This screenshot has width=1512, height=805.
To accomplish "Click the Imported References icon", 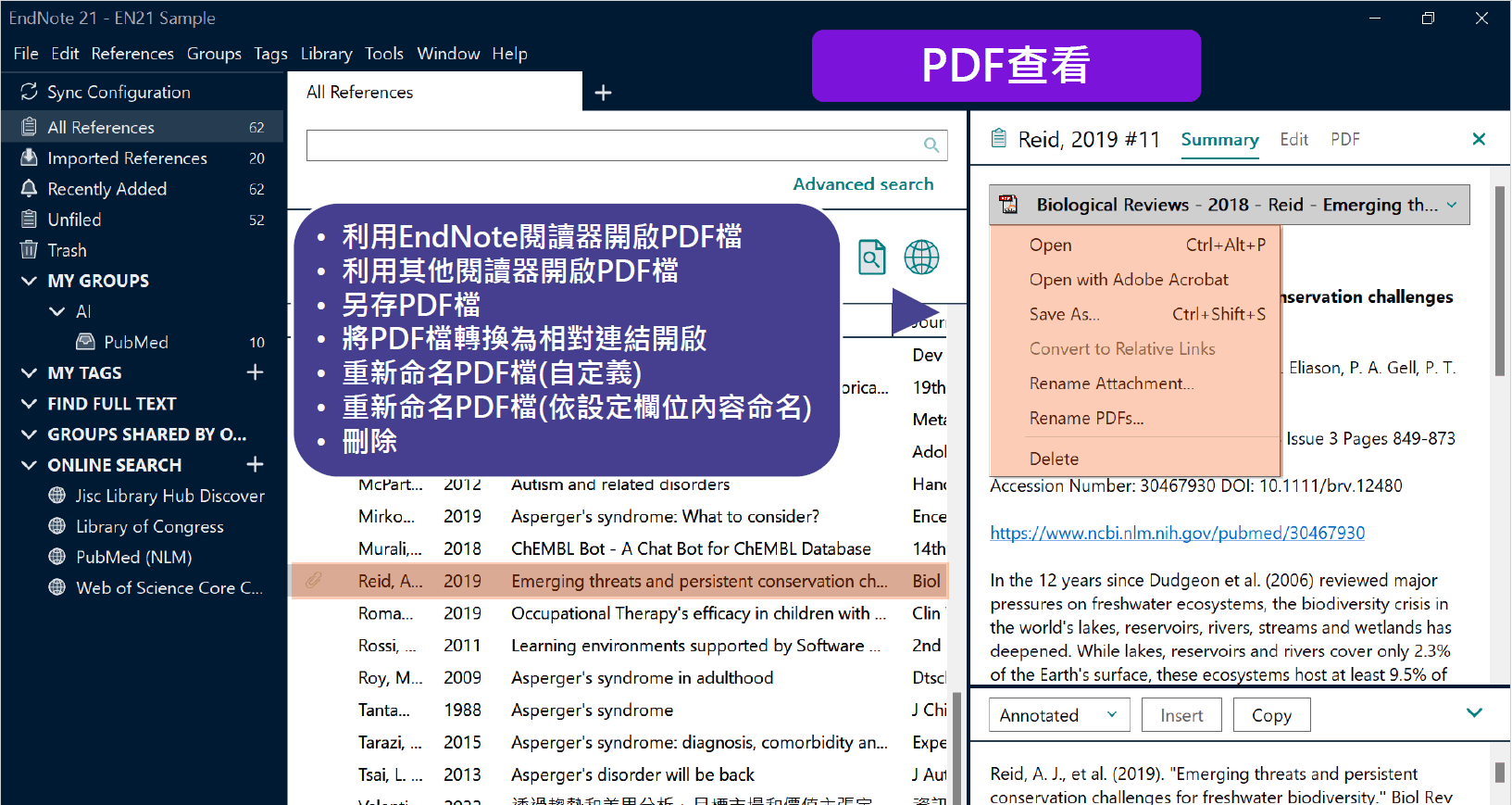I will tap(30, 157).
